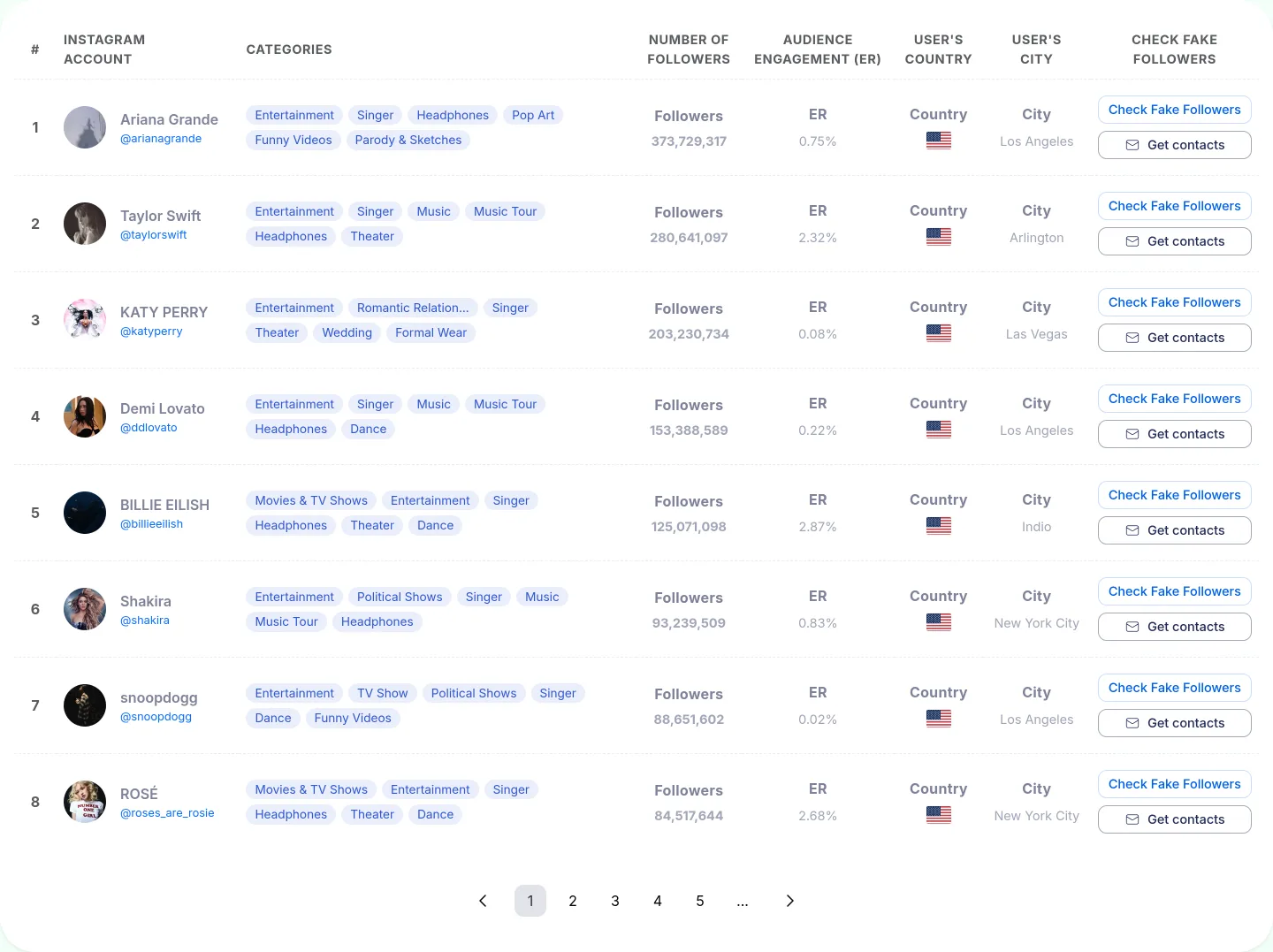Open Taylor Swift's avatar
Viewport: 1273px width, 952px height.
[85, 224]
